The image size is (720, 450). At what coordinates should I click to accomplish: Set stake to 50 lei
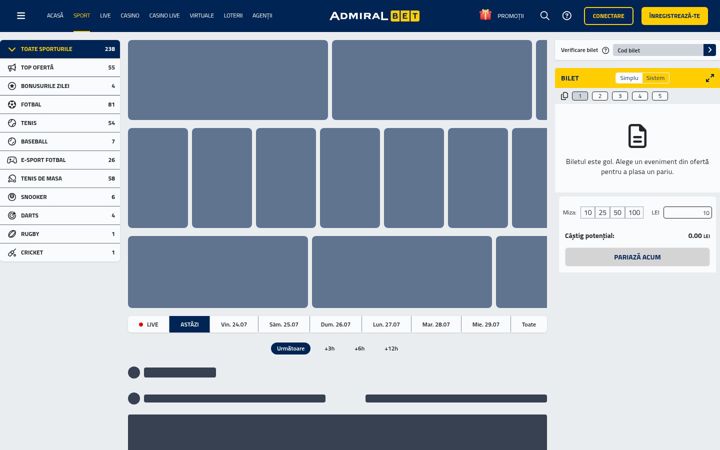[x=618, y=213]
